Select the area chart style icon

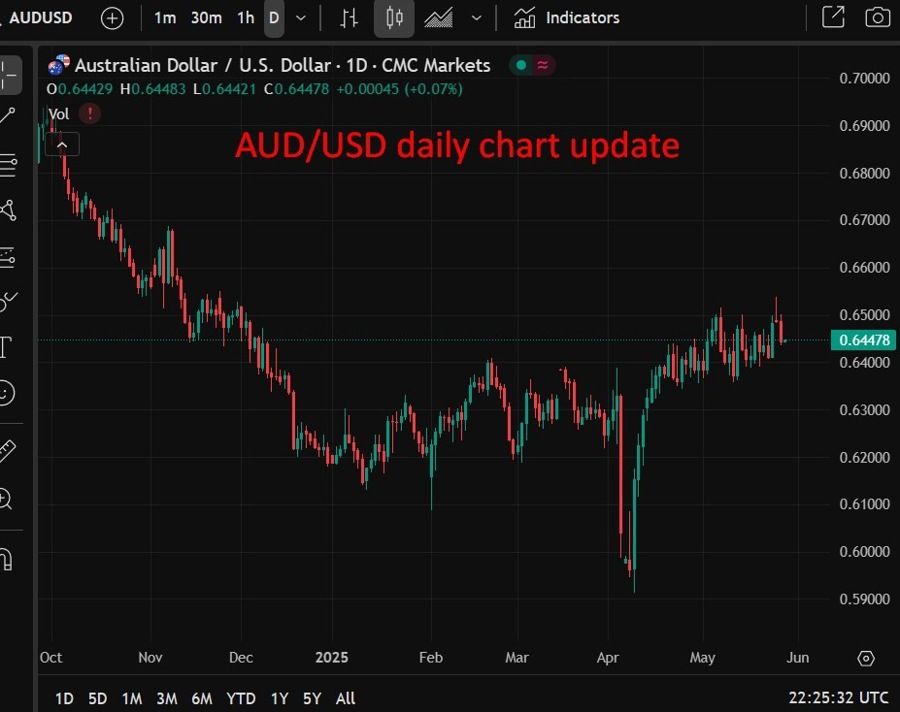(438, 18)
